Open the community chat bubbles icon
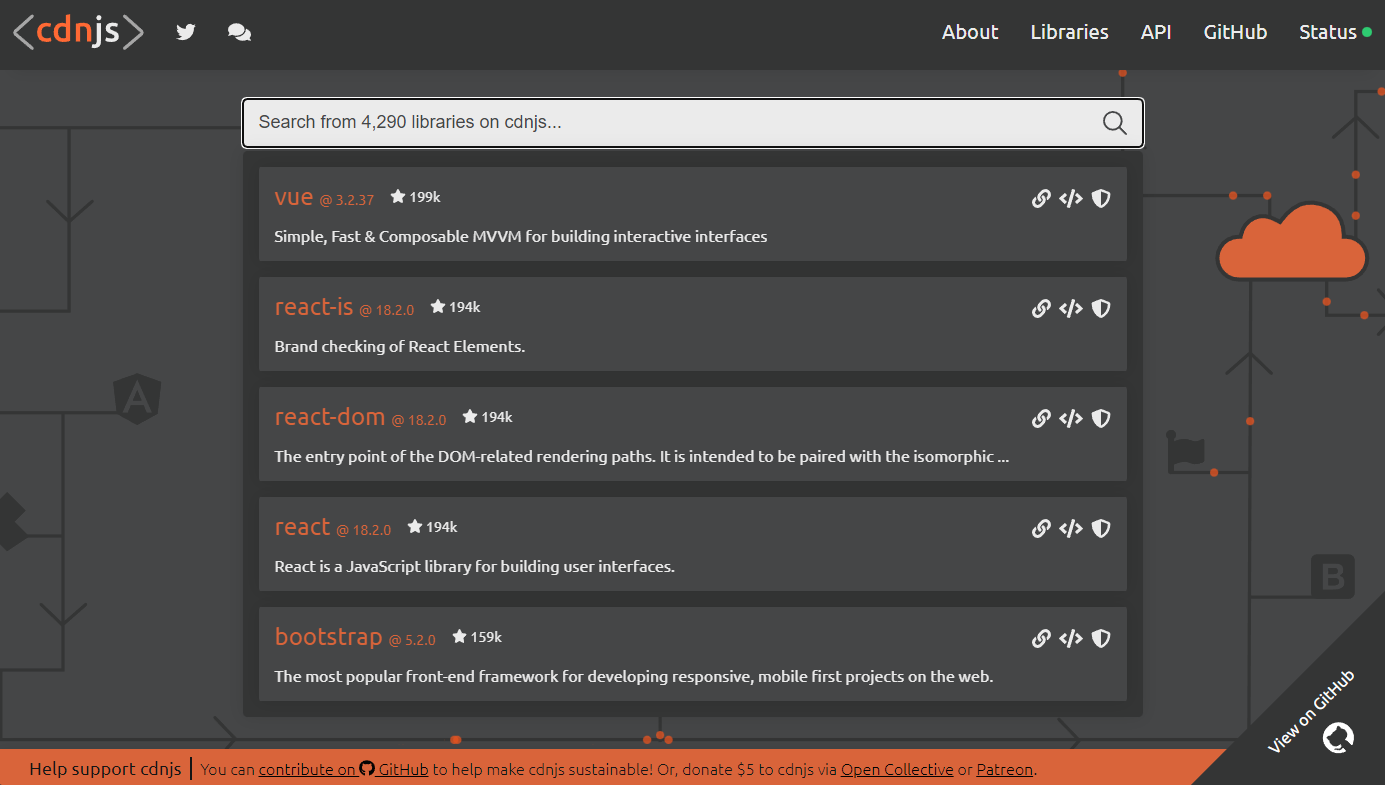Viewport: 1385px width, 785px height. [239, 32]
